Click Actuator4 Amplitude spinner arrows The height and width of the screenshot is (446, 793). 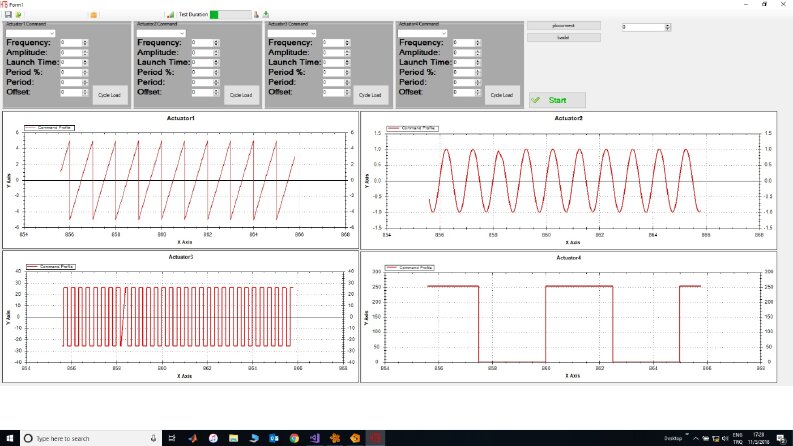477,53
